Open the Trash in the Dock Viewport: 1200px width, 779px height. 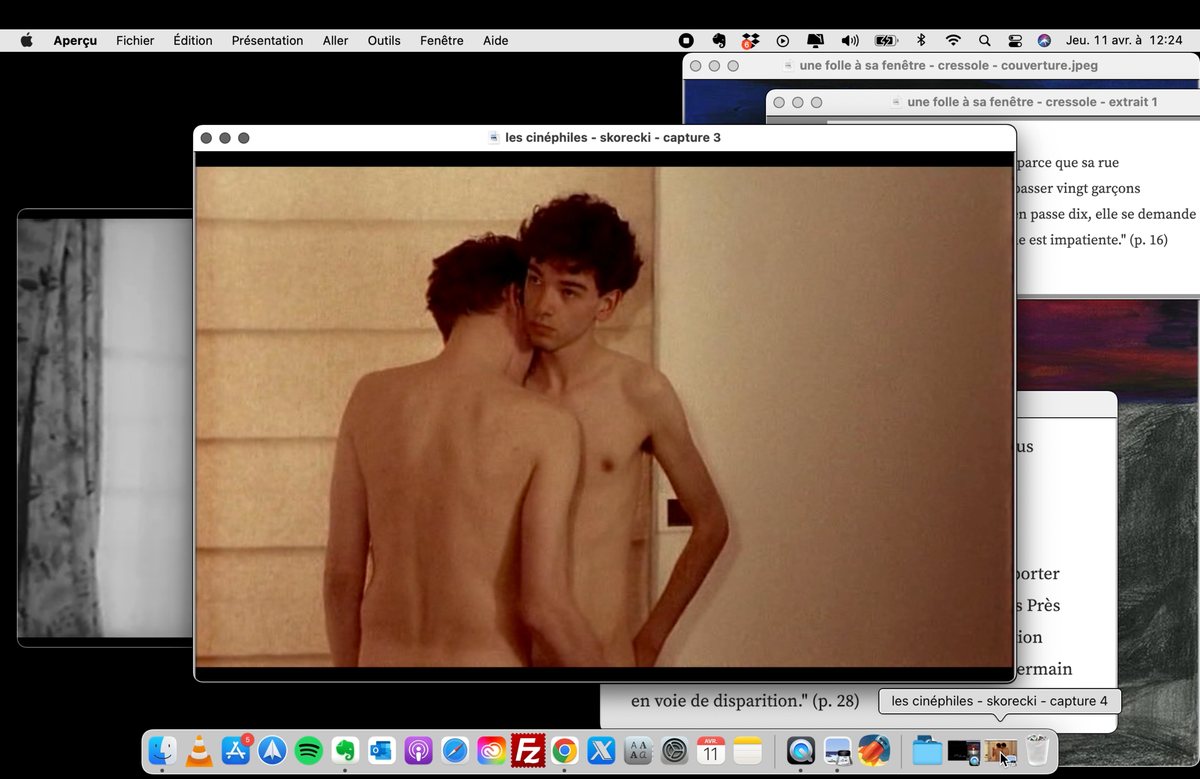click(x=1038, y=750)
